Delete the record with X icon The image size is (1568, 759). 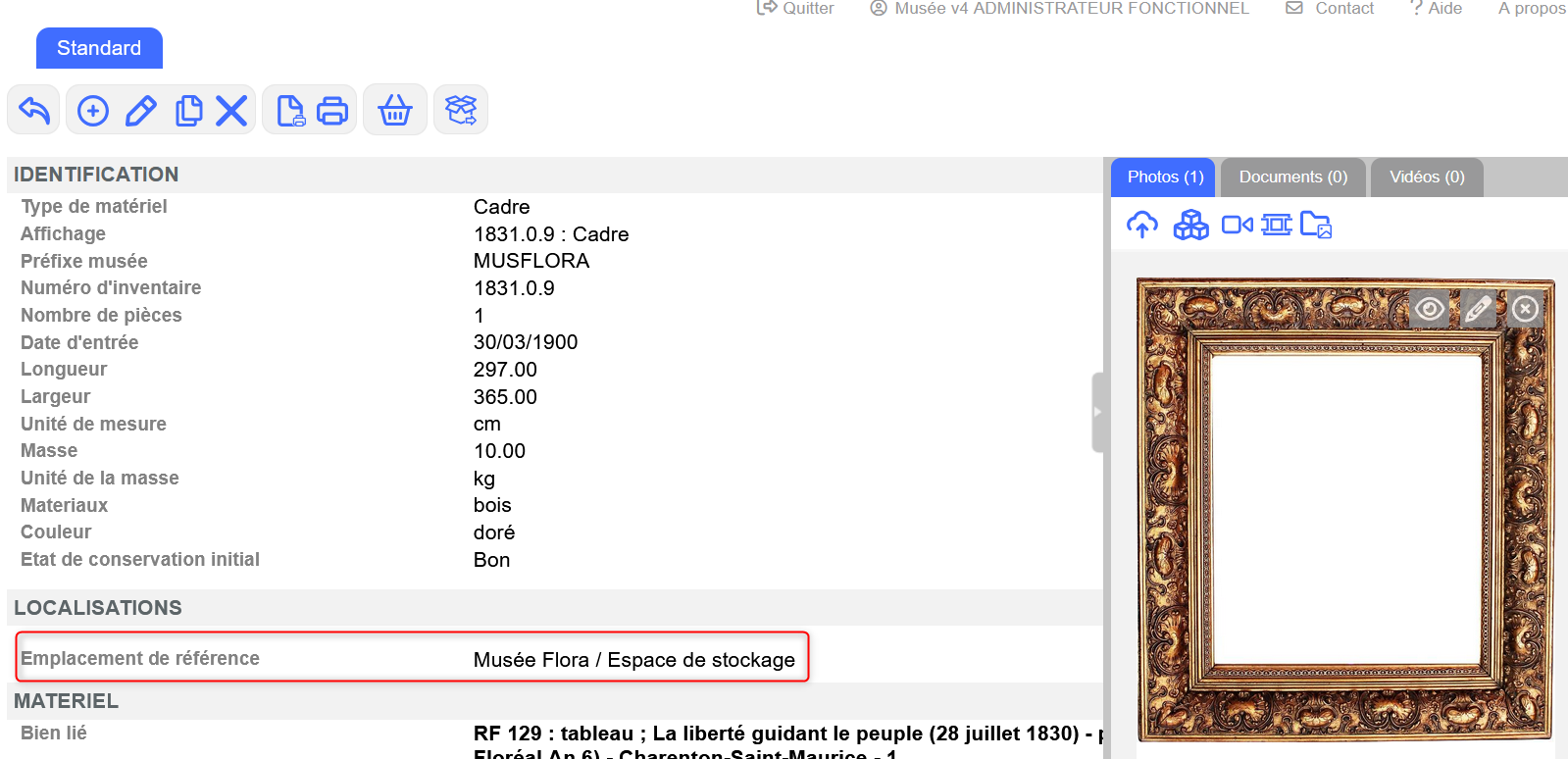pyautogui.click(x=231, y=111)
